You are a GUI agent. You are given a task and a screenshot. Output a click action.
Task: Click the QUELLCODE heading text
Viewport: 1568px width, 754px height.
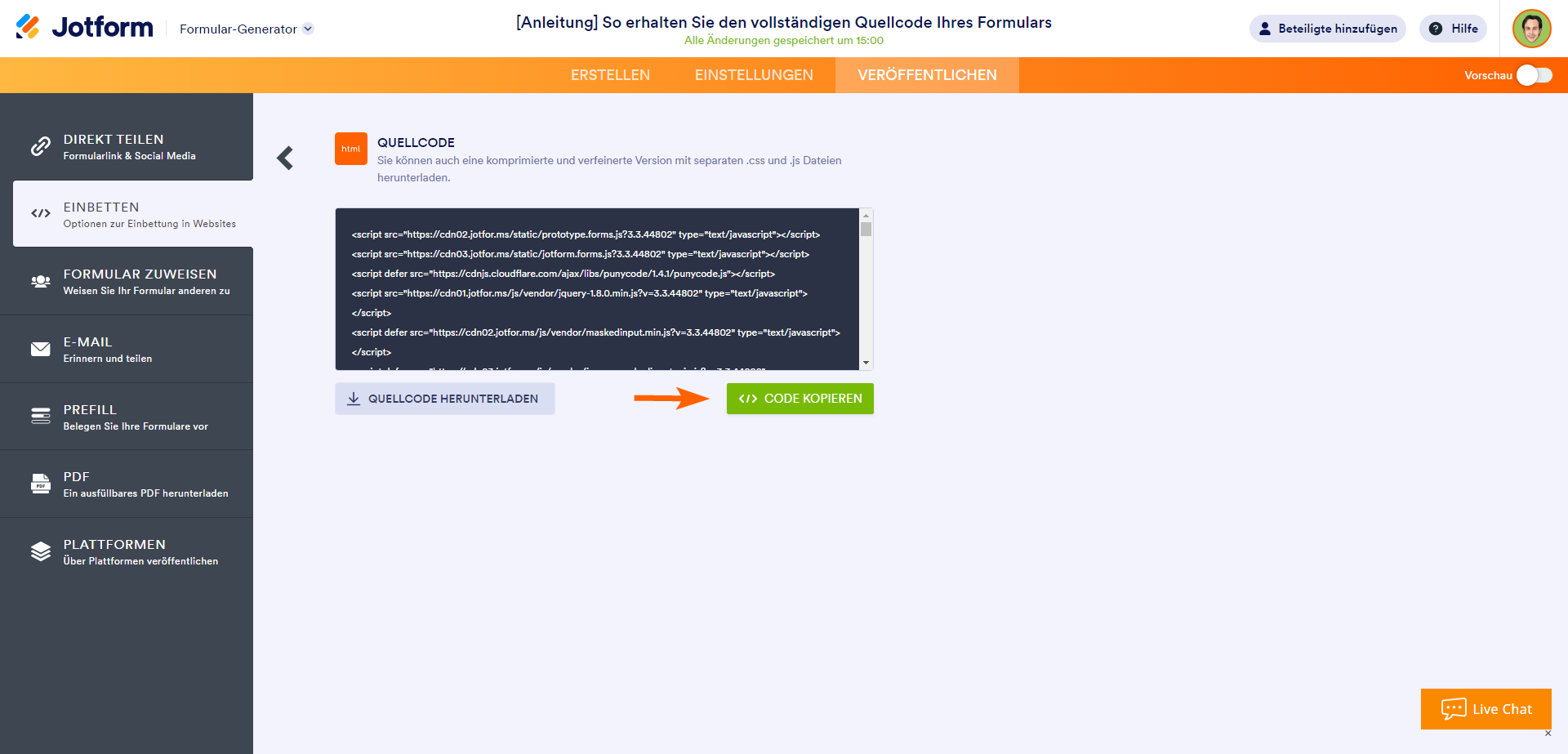416,142
